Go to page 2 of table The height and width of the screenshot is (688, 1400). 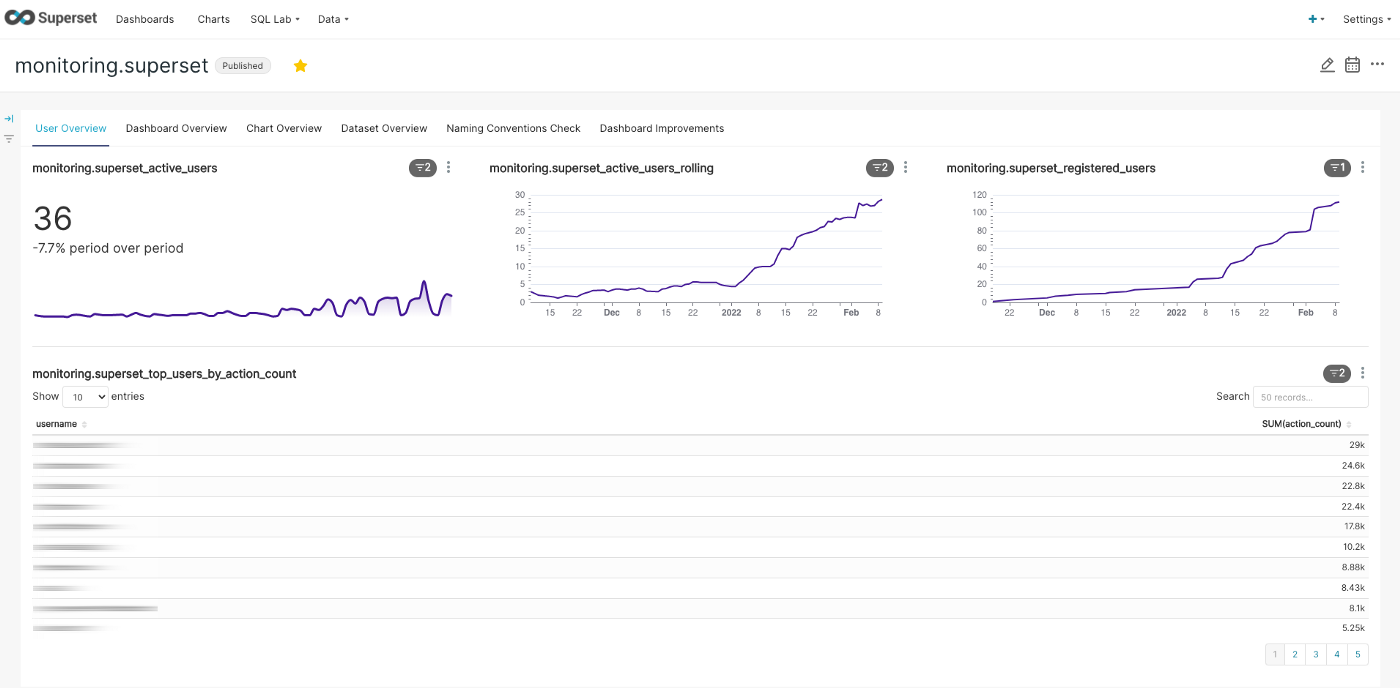point(1295,655)
